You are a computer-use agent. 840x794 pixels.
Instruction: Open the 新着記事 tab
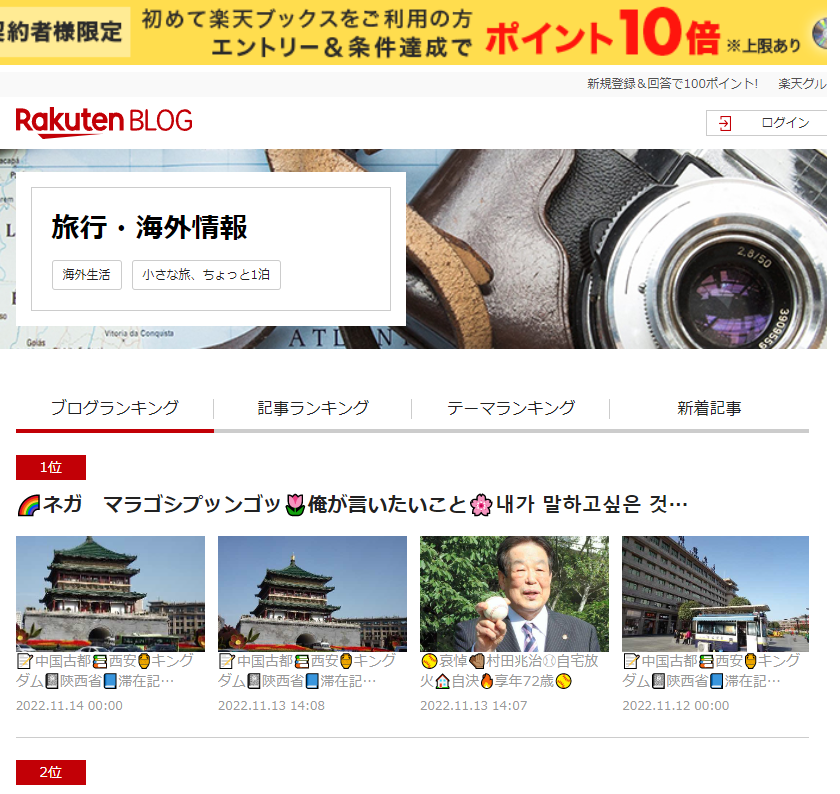pyautogui.click(x=709, y=408)
